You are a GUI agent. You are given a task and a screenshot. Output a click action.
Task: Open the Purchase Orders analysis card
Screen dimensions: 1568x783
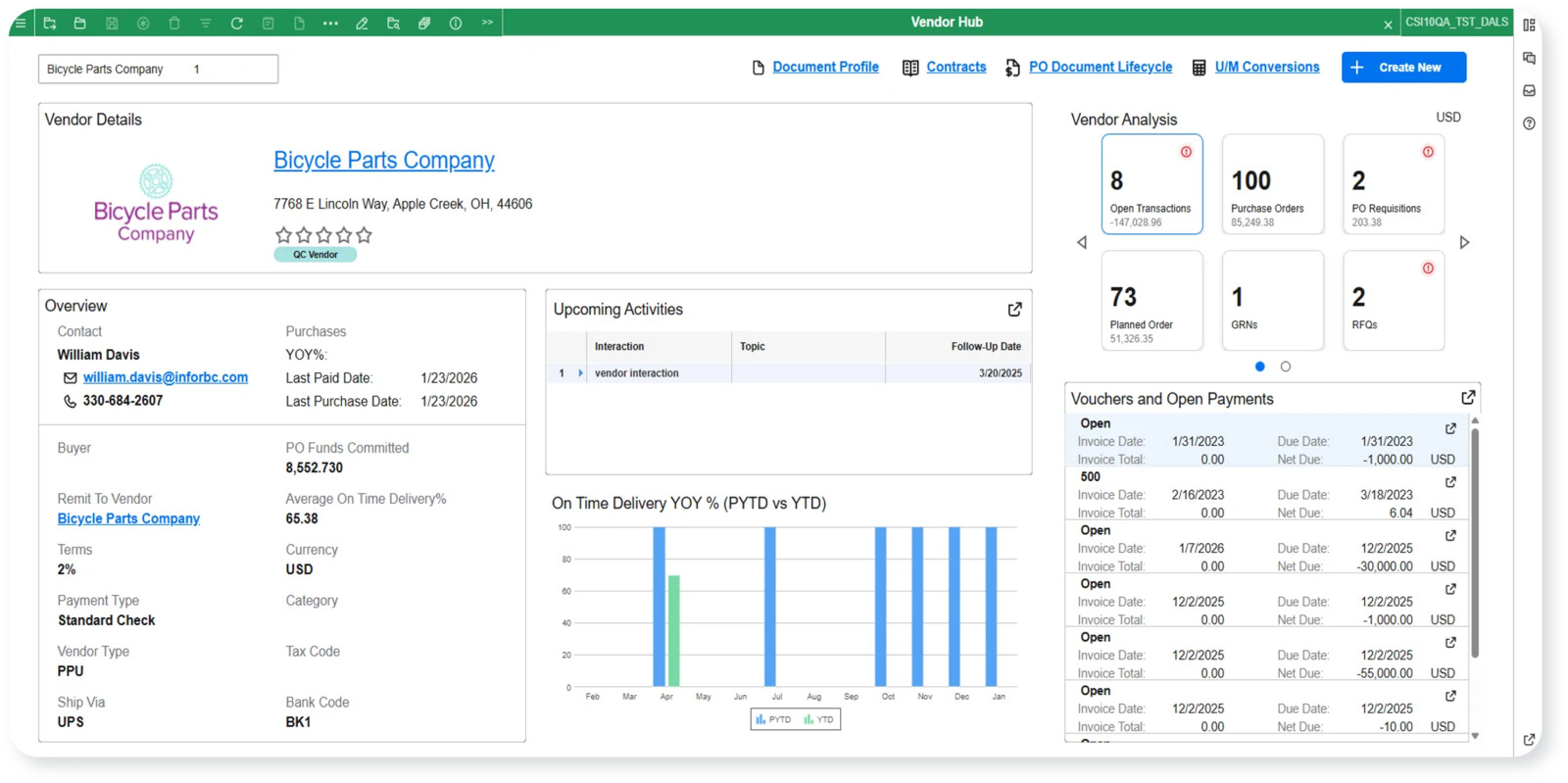(1273, 184)
